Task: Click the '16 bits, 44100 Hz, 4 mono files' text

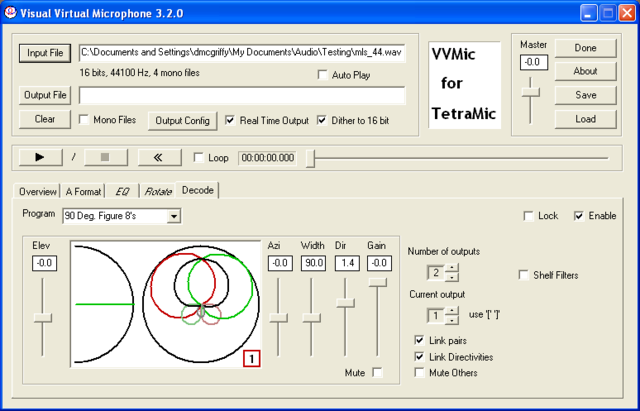Action: [x=140, y=73]
